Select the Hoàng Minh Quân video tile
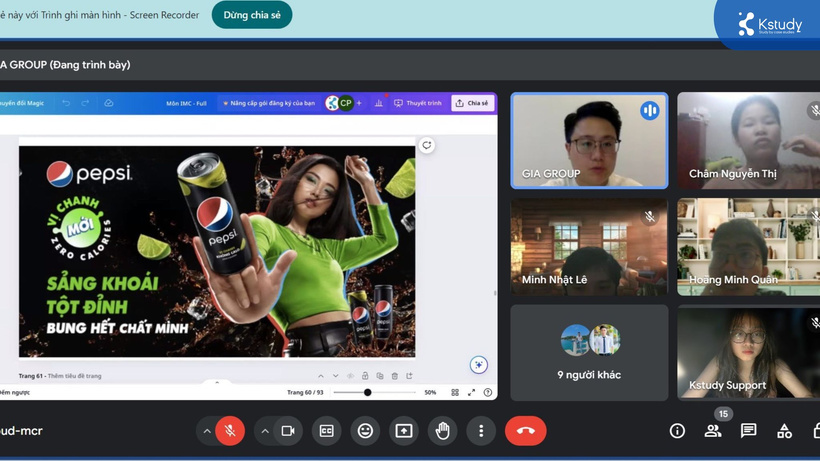Viewport: 820px width, 461px height. pos(748,247)
